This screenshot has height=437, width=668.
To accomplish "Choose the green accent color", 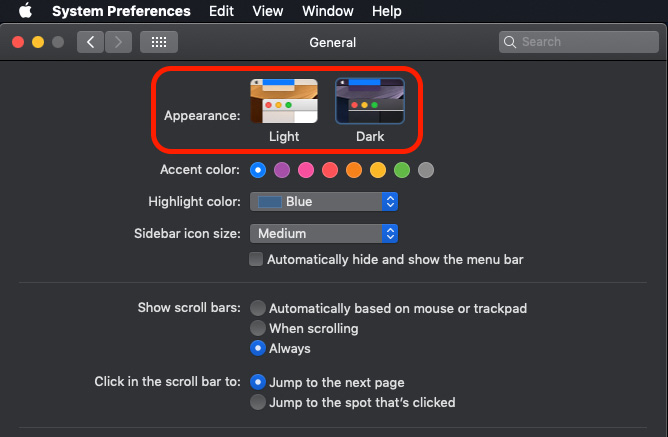I will point(402,170).
